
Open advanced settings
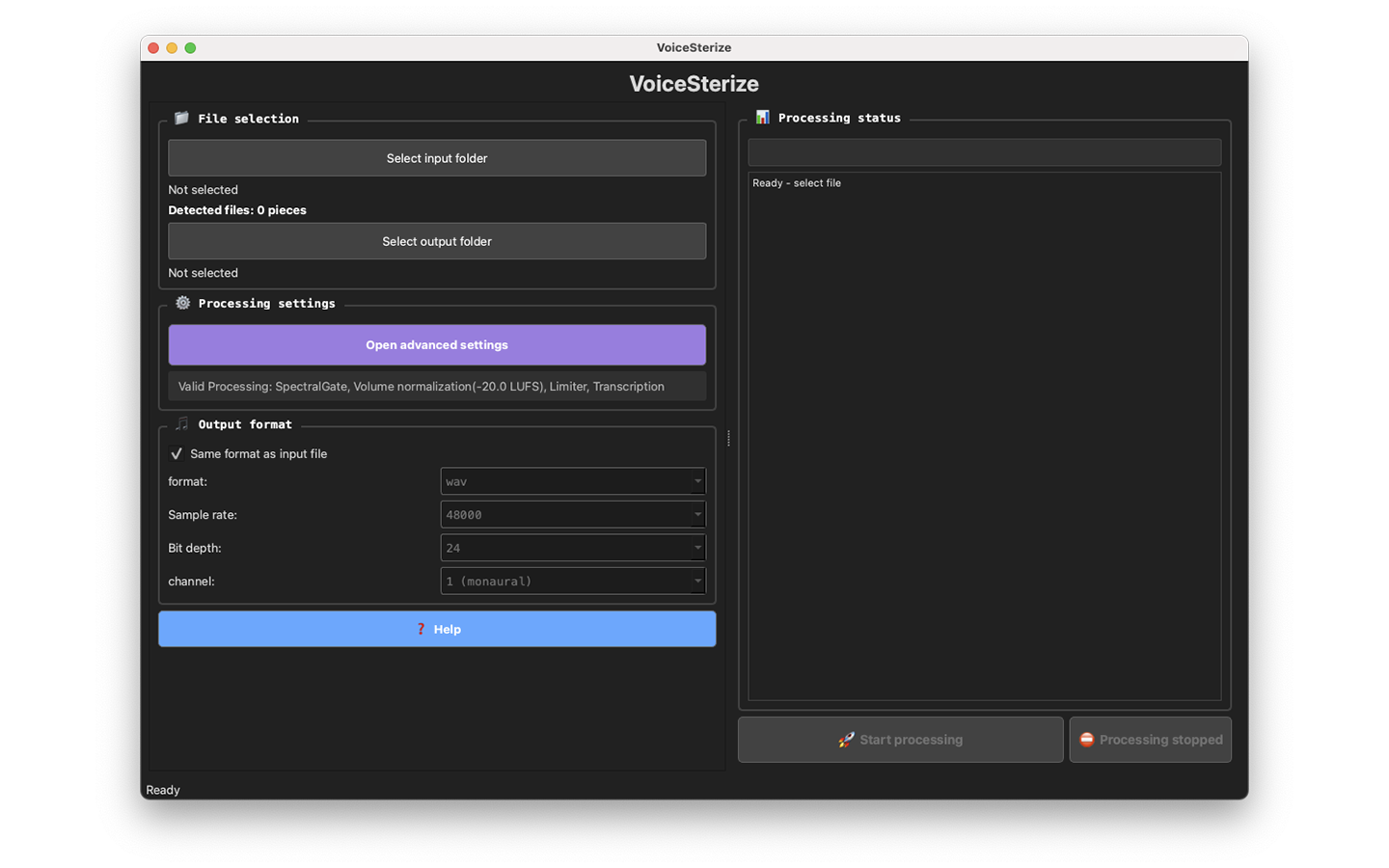tap(437, 344)
